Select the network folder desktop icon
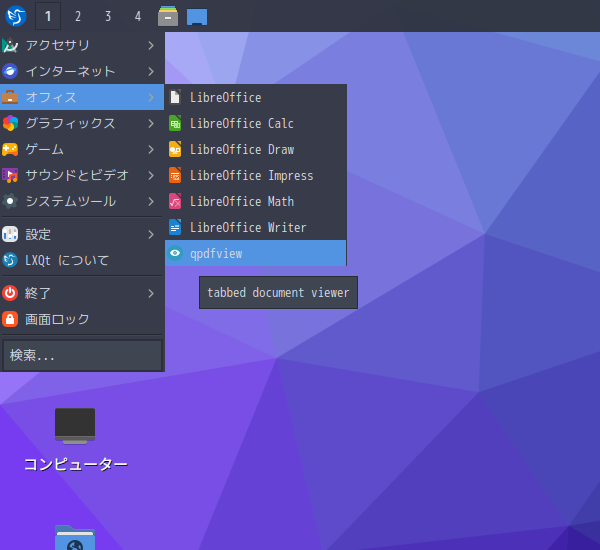The height and width of the screenshot is (550, 600). (75, 538)
